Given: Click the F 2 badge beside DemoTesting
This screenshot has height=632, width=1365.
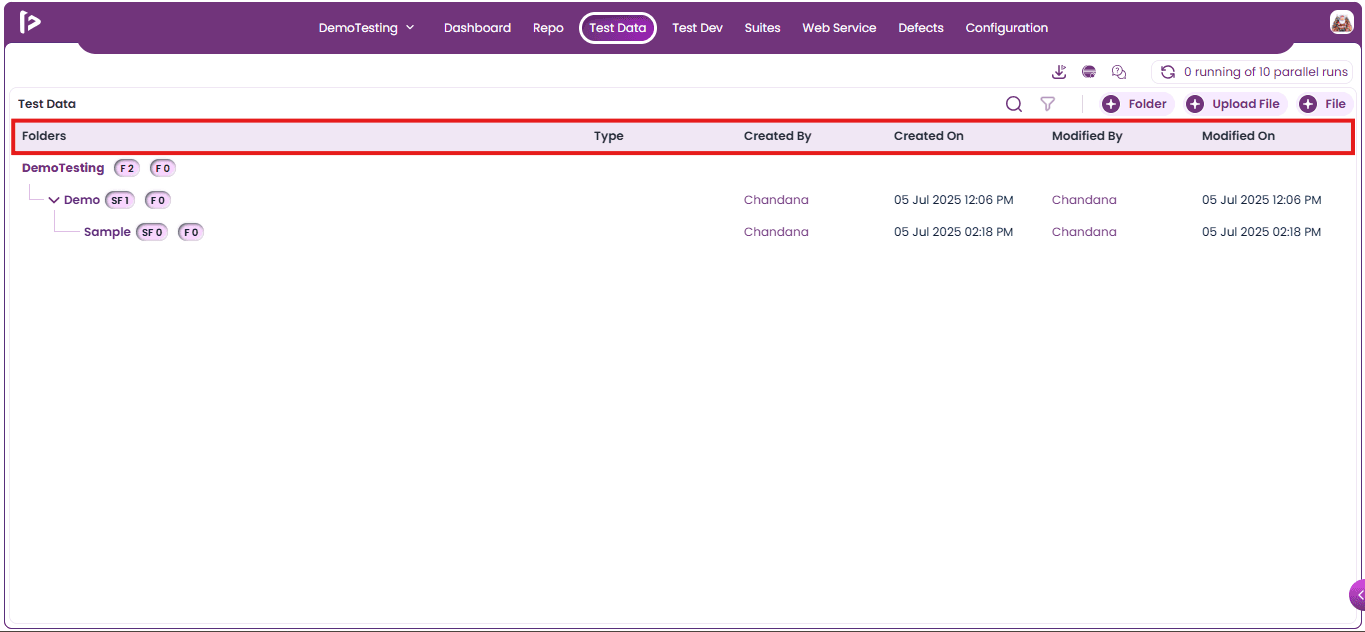Looking at the screenshot, I should pyautogui.click(x=127, y=168).
